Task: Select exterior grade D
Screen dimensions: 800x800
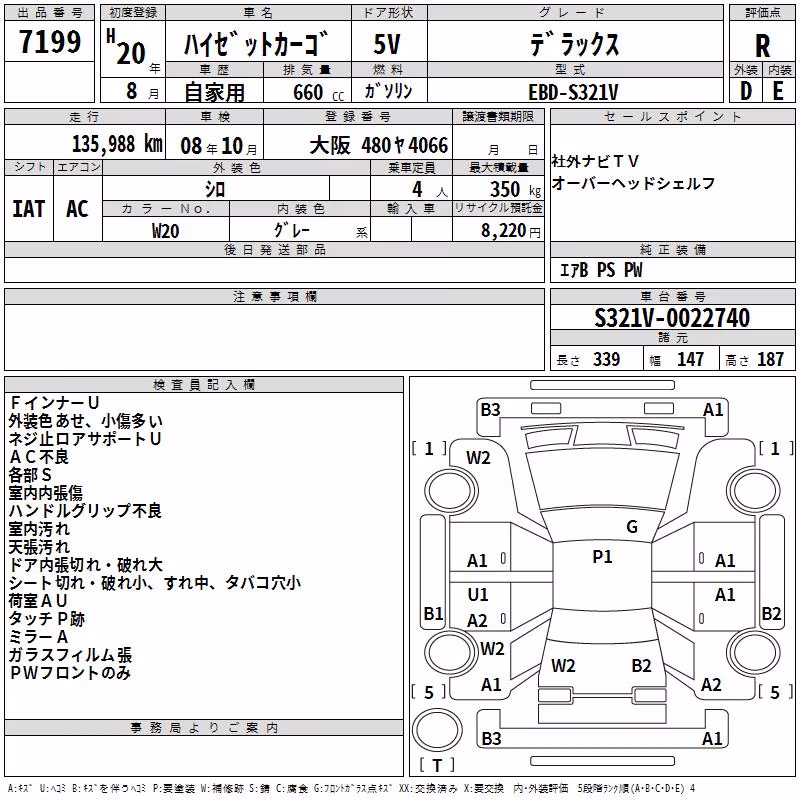Action: tap(746, 91)
